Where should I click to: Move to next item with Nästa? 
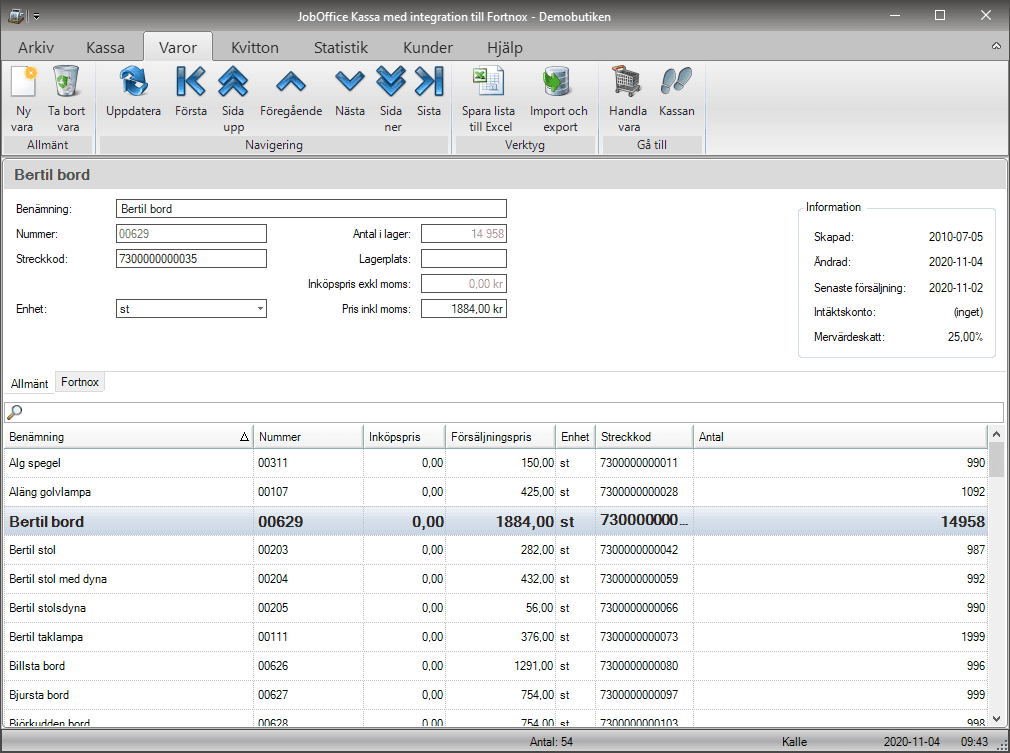click(x=350, y=91)
